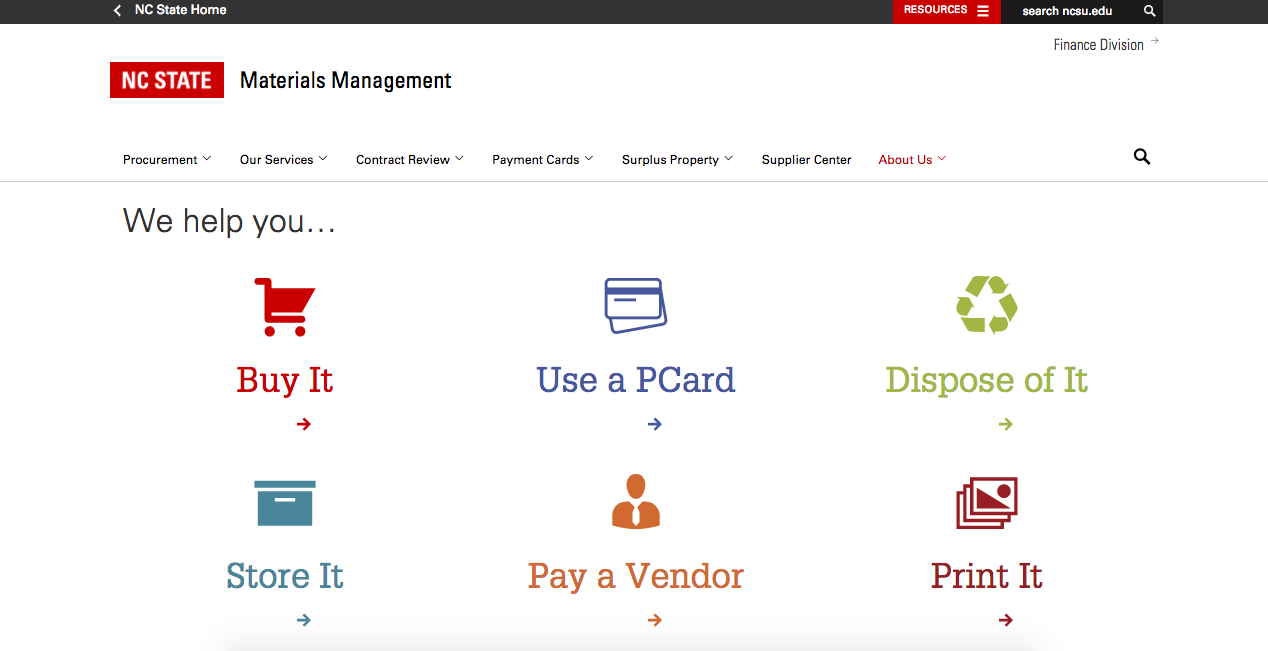1268x651 pixels.
Task: Go to the Buy It link
Action: [x=285, y=380]
